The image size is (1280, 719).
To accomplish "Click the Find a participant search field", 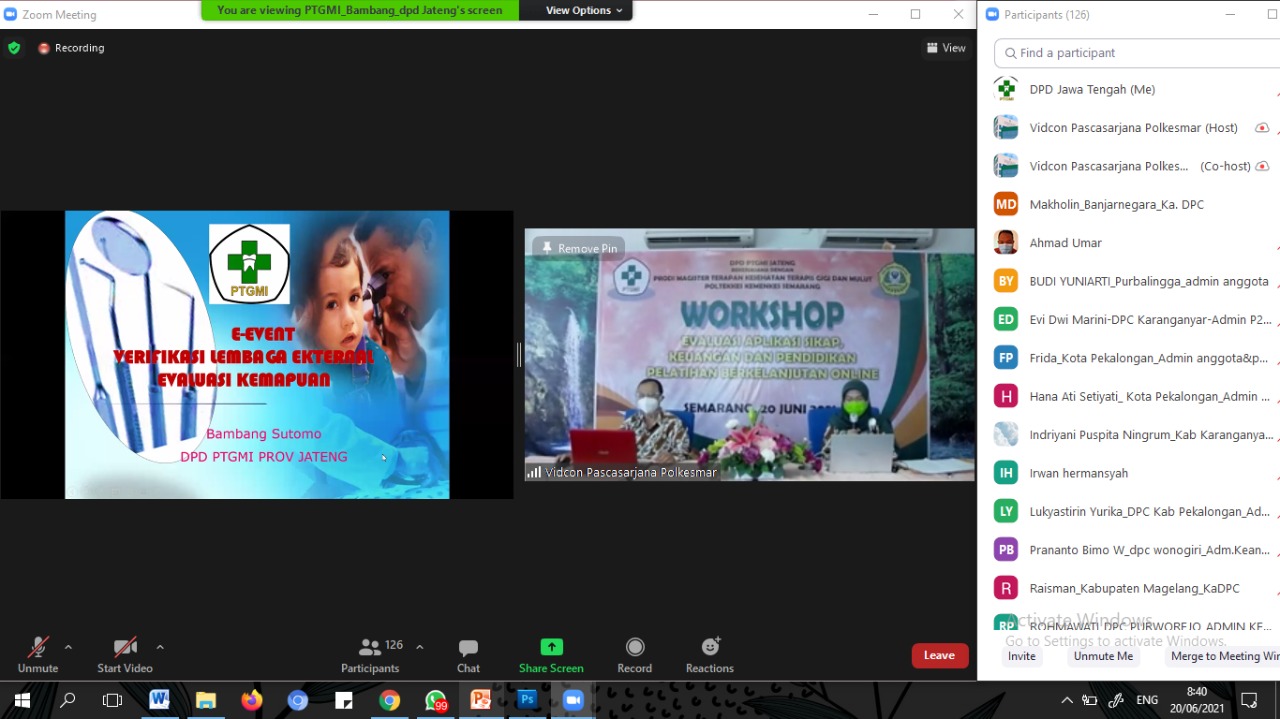I will coord(1138,53).
